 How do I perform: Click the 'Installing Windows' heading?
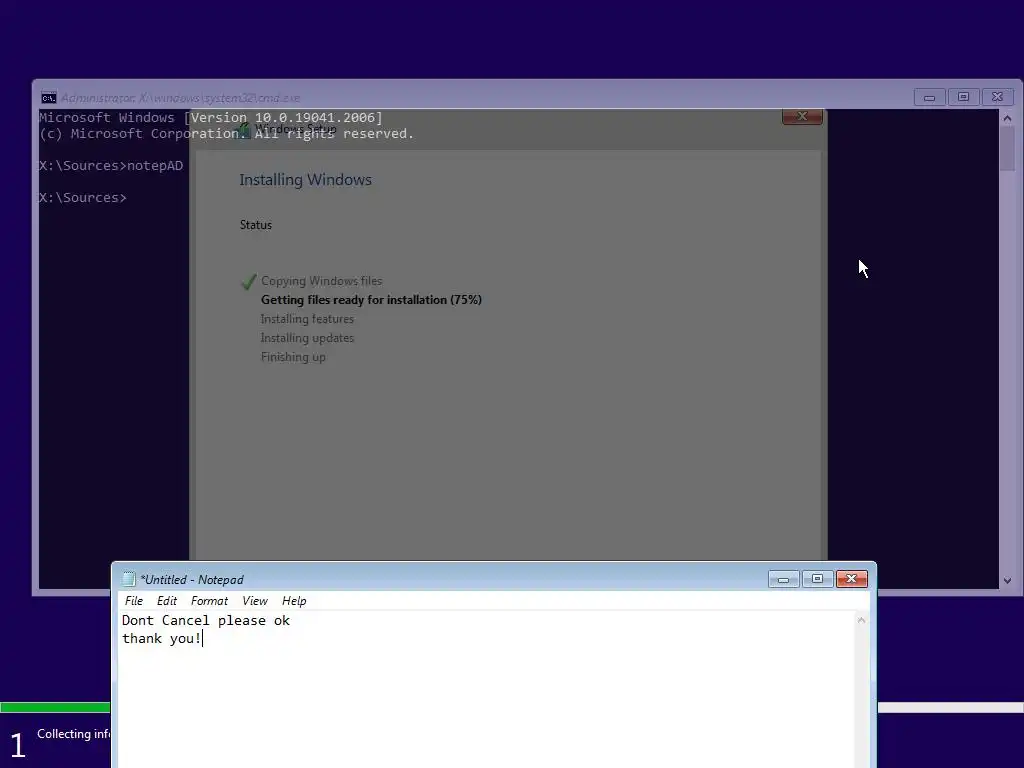[x=305, y=180]
